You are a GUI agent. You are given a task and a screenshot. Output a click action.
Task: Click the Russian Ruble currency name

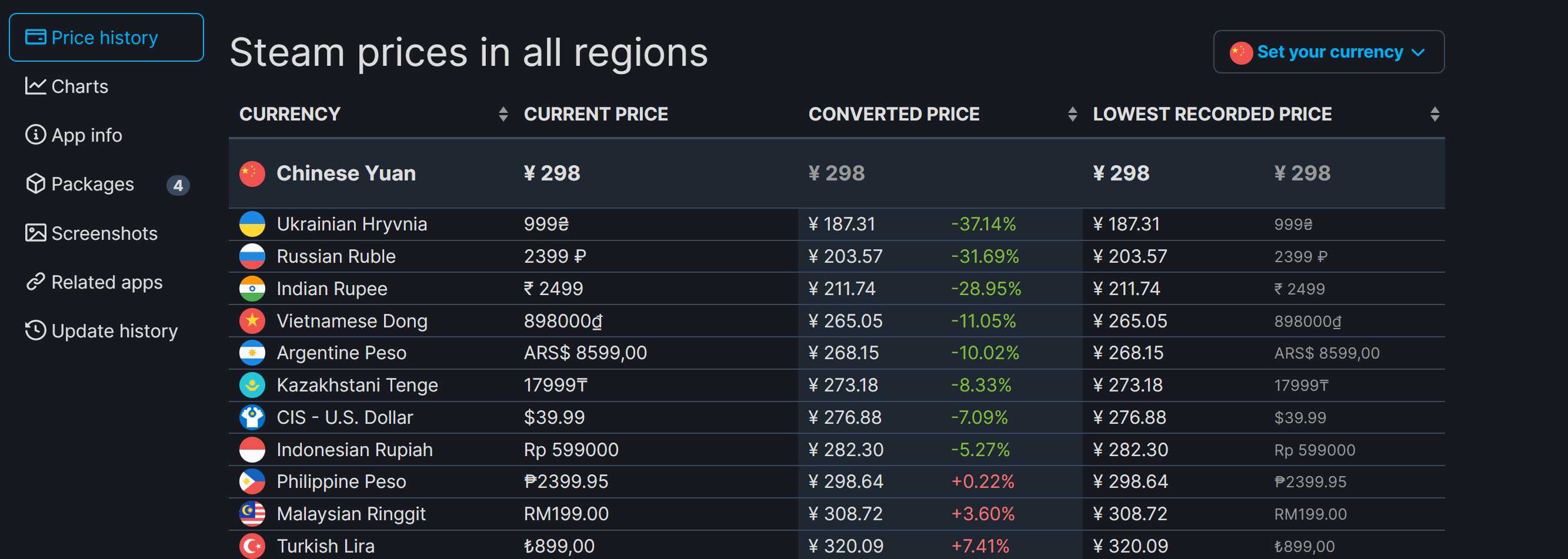pyautogui.click(x=336, y=256)
